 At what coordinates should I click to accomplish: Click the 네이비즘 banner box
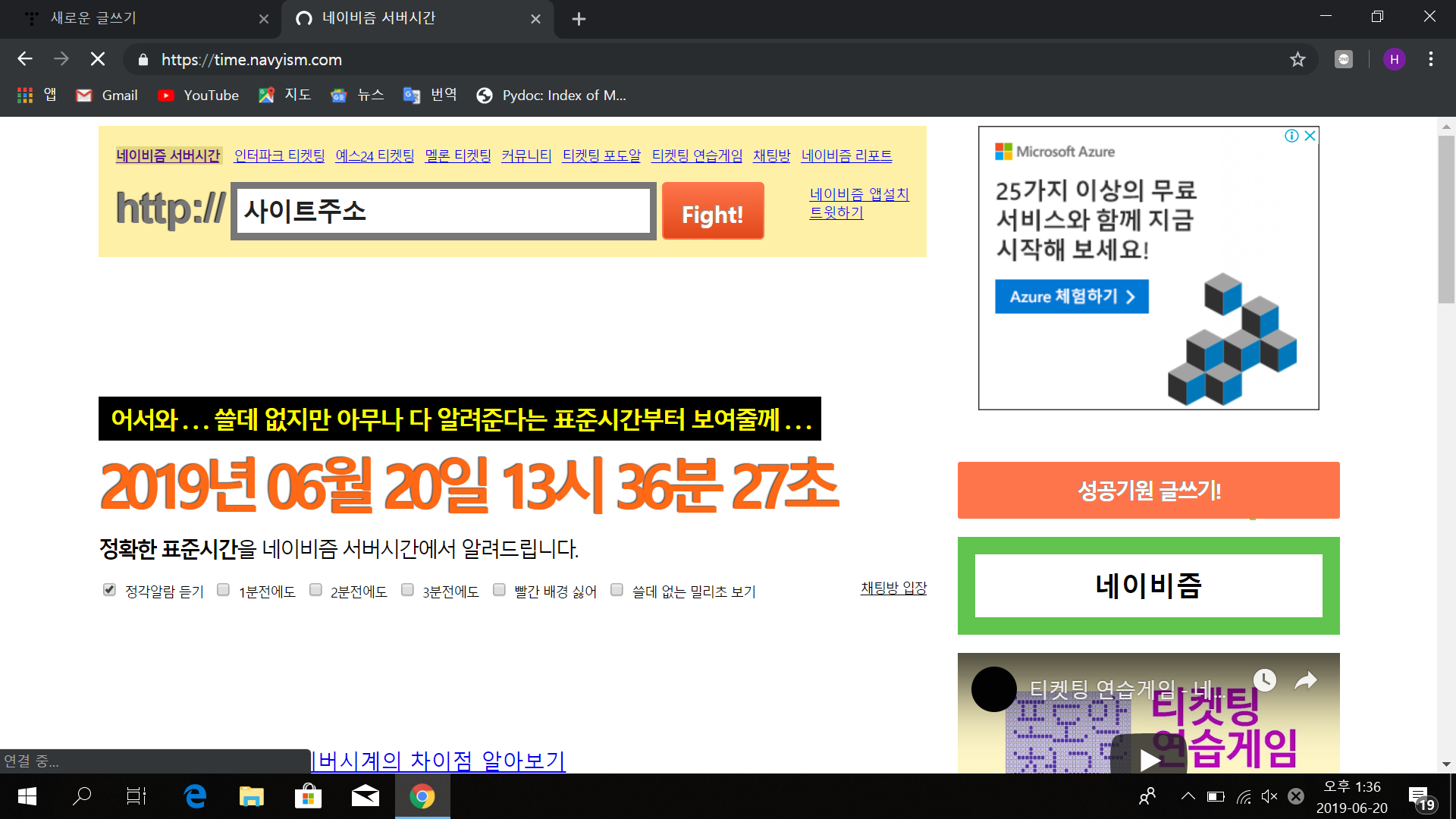(x=1148, y=585)
